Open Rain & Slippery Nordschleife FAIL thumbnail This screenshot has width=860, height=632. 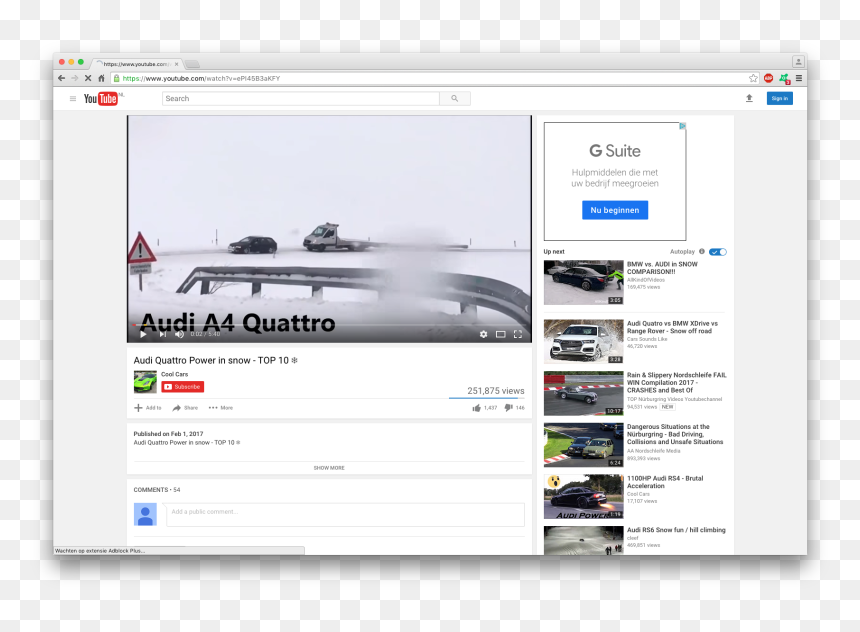pyautogui.click(x=584, y=393)
